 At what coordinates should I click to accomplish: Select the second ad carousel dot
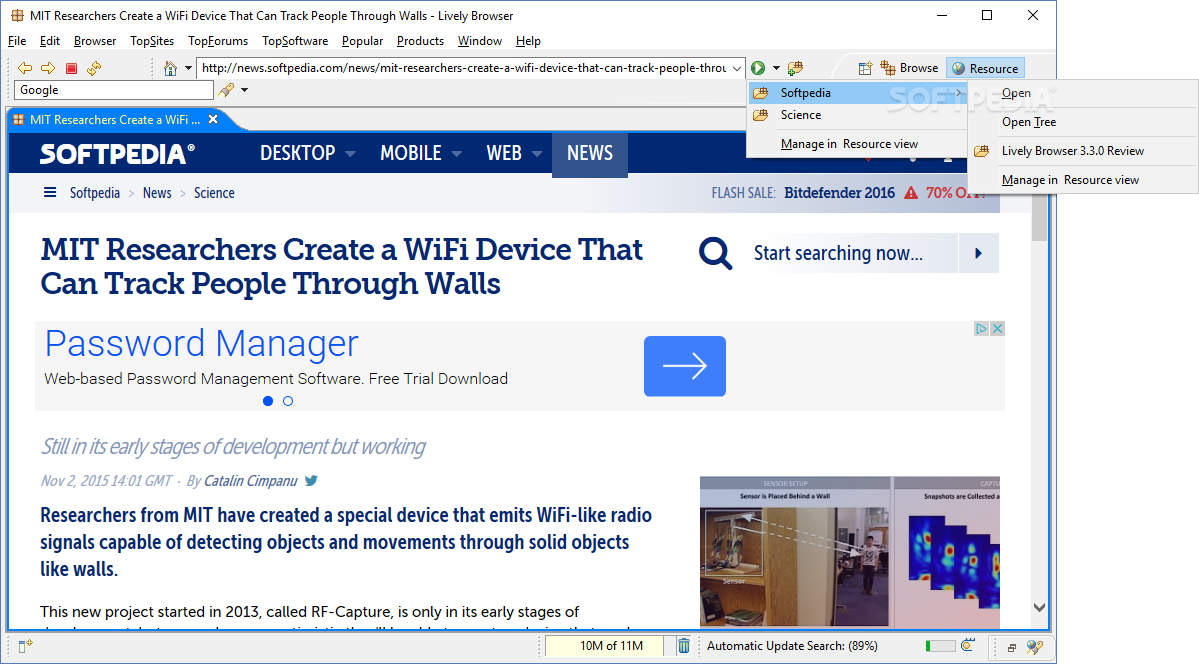pyautogui.click(x=288, y=401)
